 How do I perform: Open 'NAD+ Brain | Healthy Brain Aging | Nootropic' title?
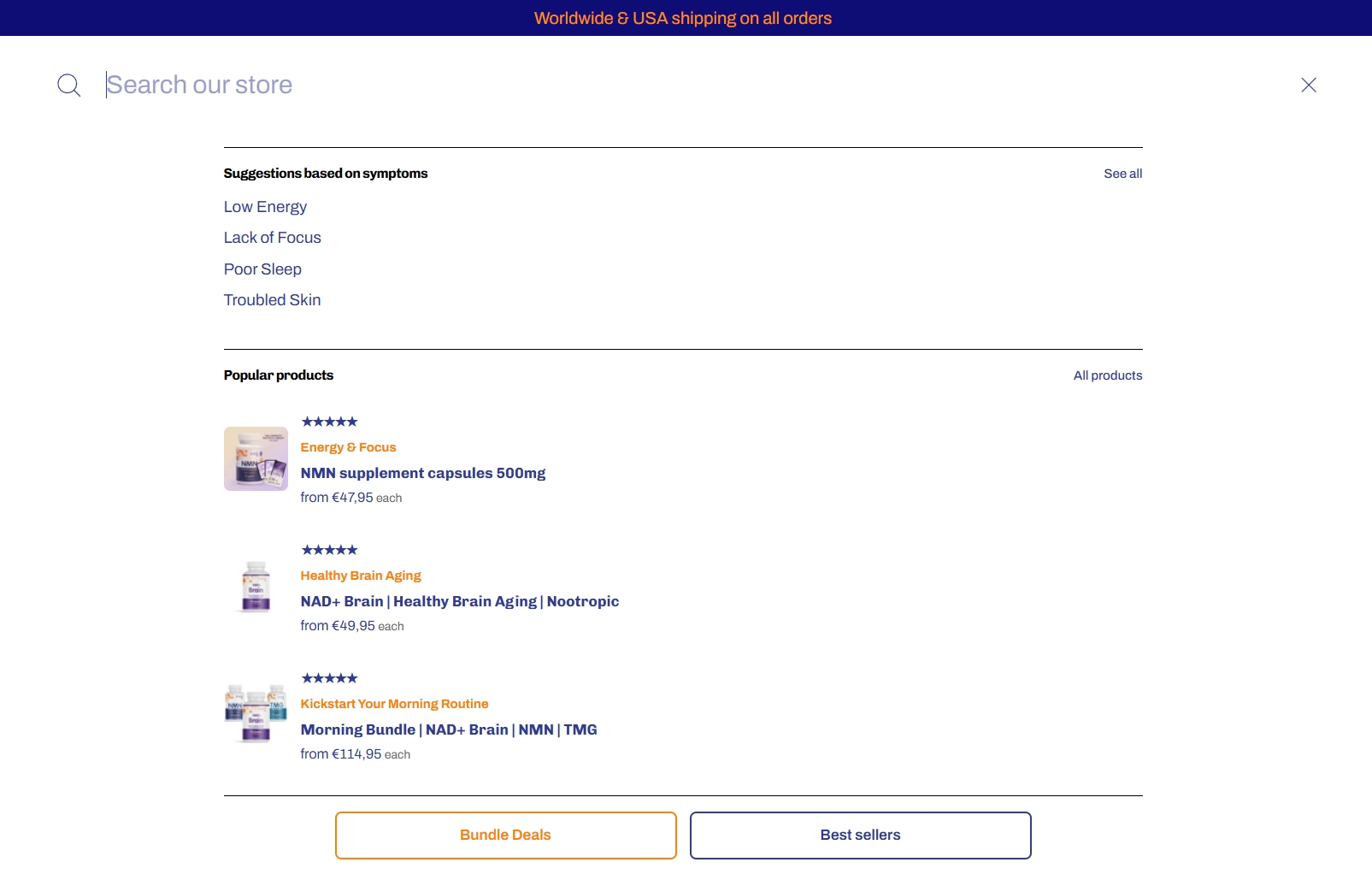459,601
